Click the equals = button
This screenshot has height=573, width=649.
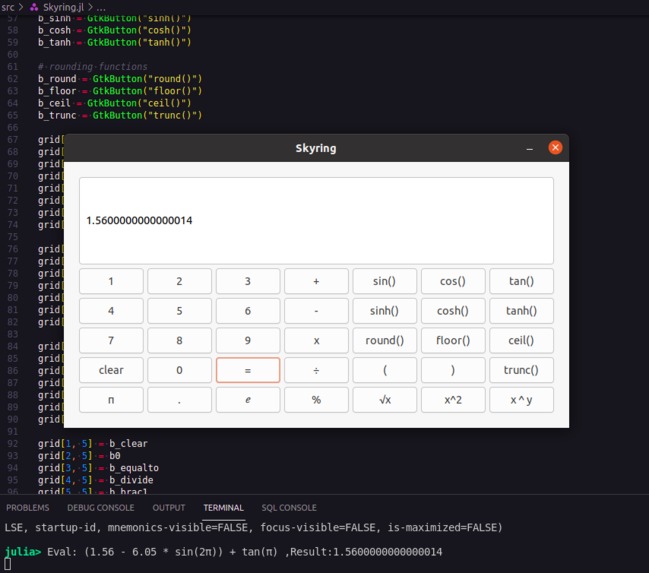pos(248,370)
